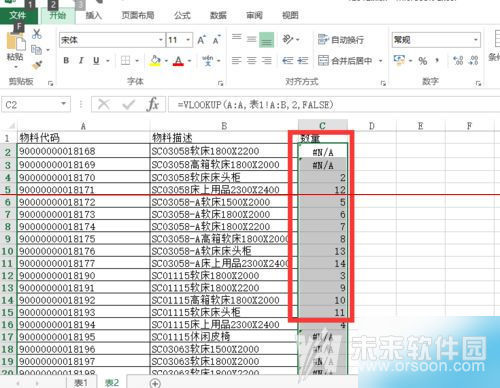Image resolution: width=500 pixels, height=388 pixels.
Task: Click the Top Align icon
Action: [237, 37]
